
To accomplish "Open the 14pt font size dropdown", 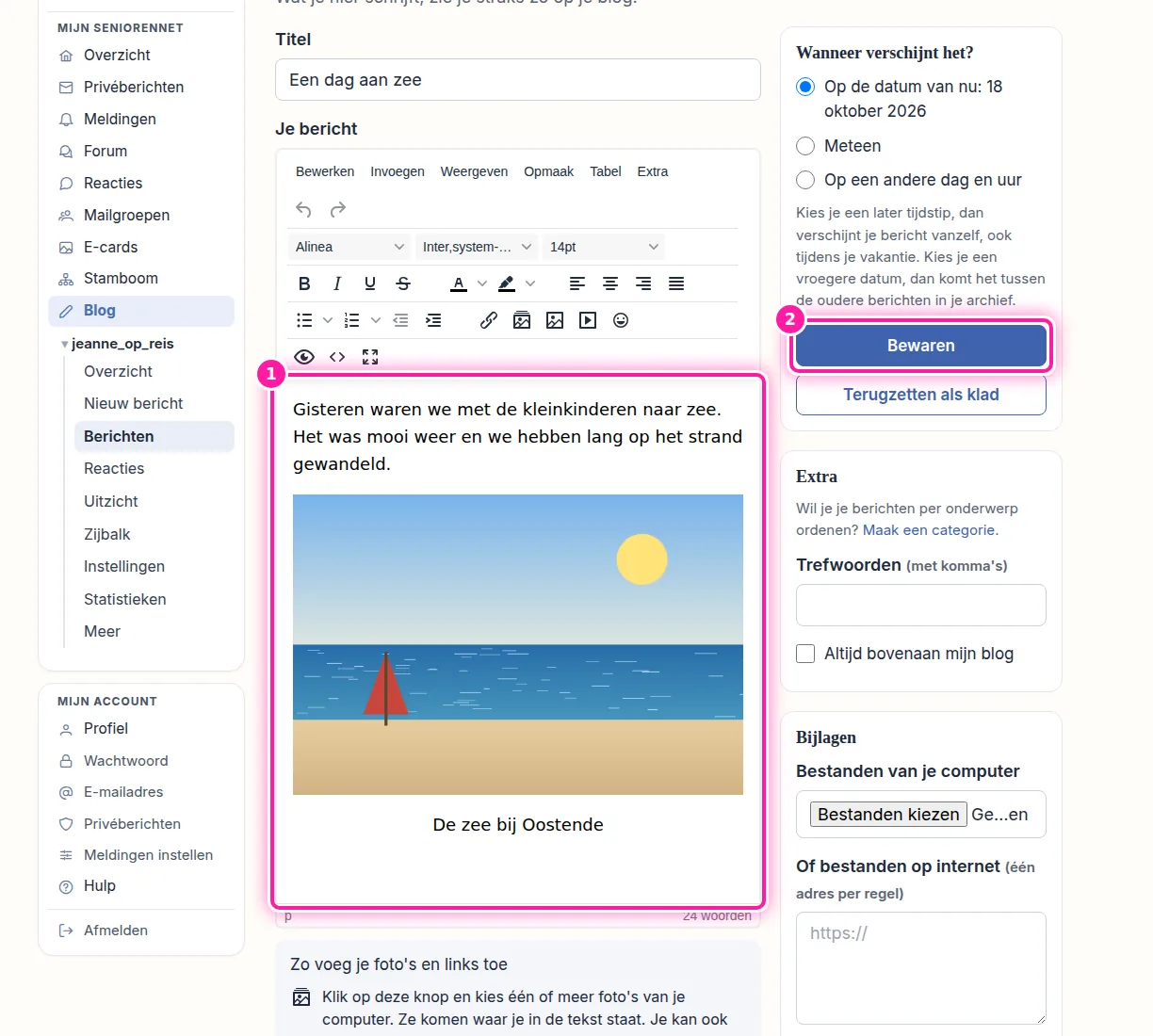I will coord(604,247).
